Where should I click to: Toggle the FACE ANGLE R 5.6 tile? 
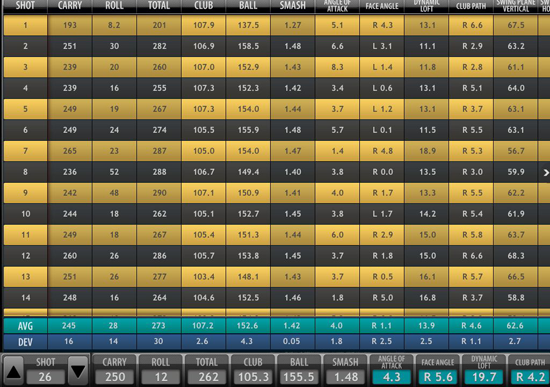coord(438,377)
